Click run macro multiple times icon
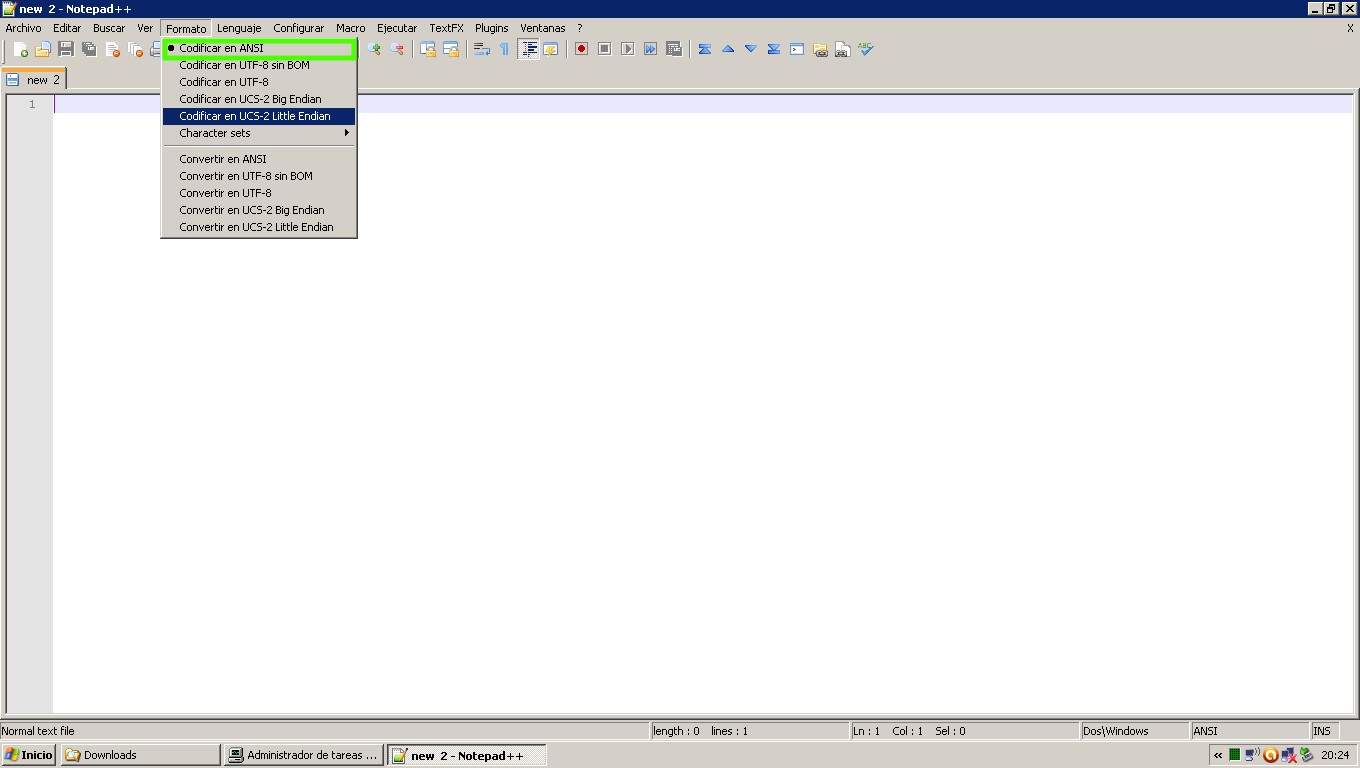Image resolution: width=1360 pixels, height=768 pixels. pos(650,49)
